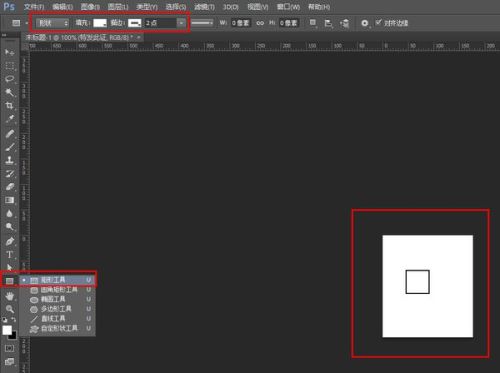Select the Rectangular Marquee tool
Screen dimensions: 500x373
click(x=9, y=66)
